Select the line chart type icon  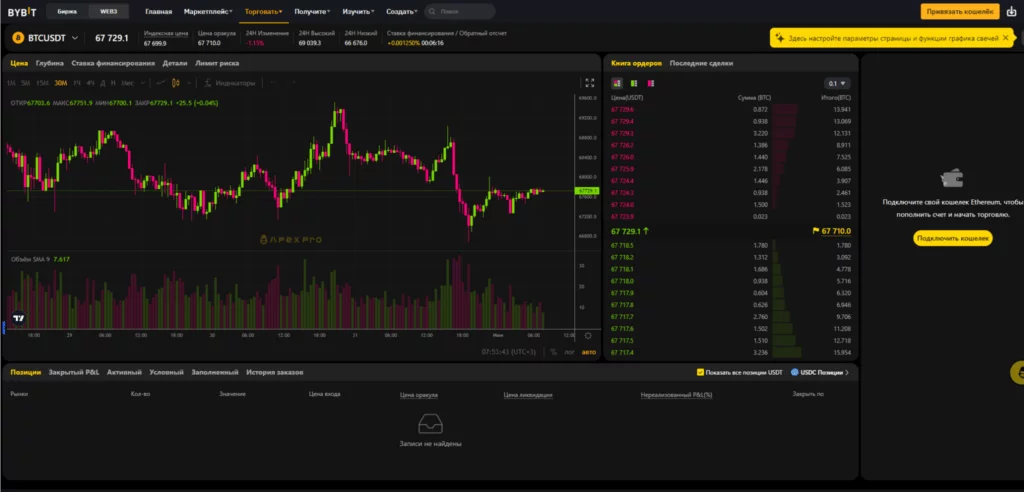[161, 83]
